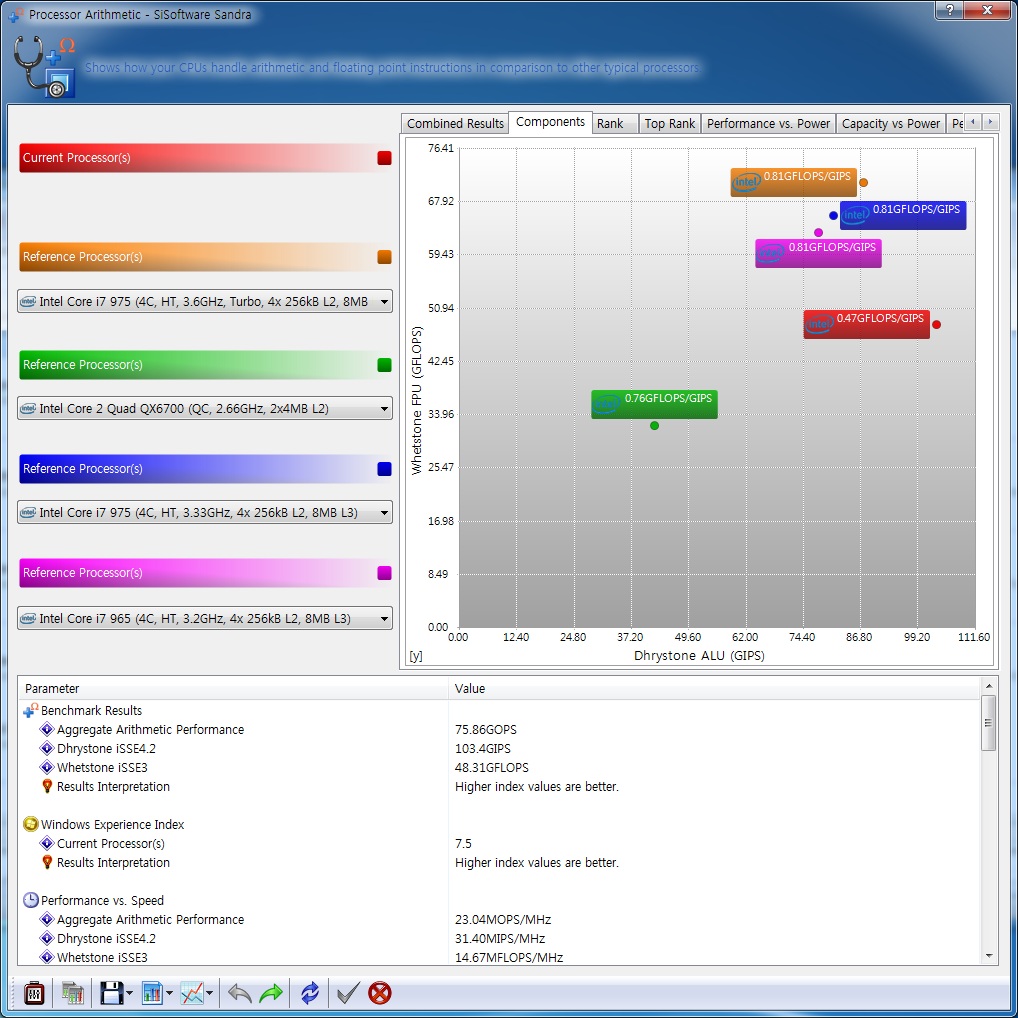Click the red data point on the chart
The image size is (1018, 1018).
pos(936,325)
